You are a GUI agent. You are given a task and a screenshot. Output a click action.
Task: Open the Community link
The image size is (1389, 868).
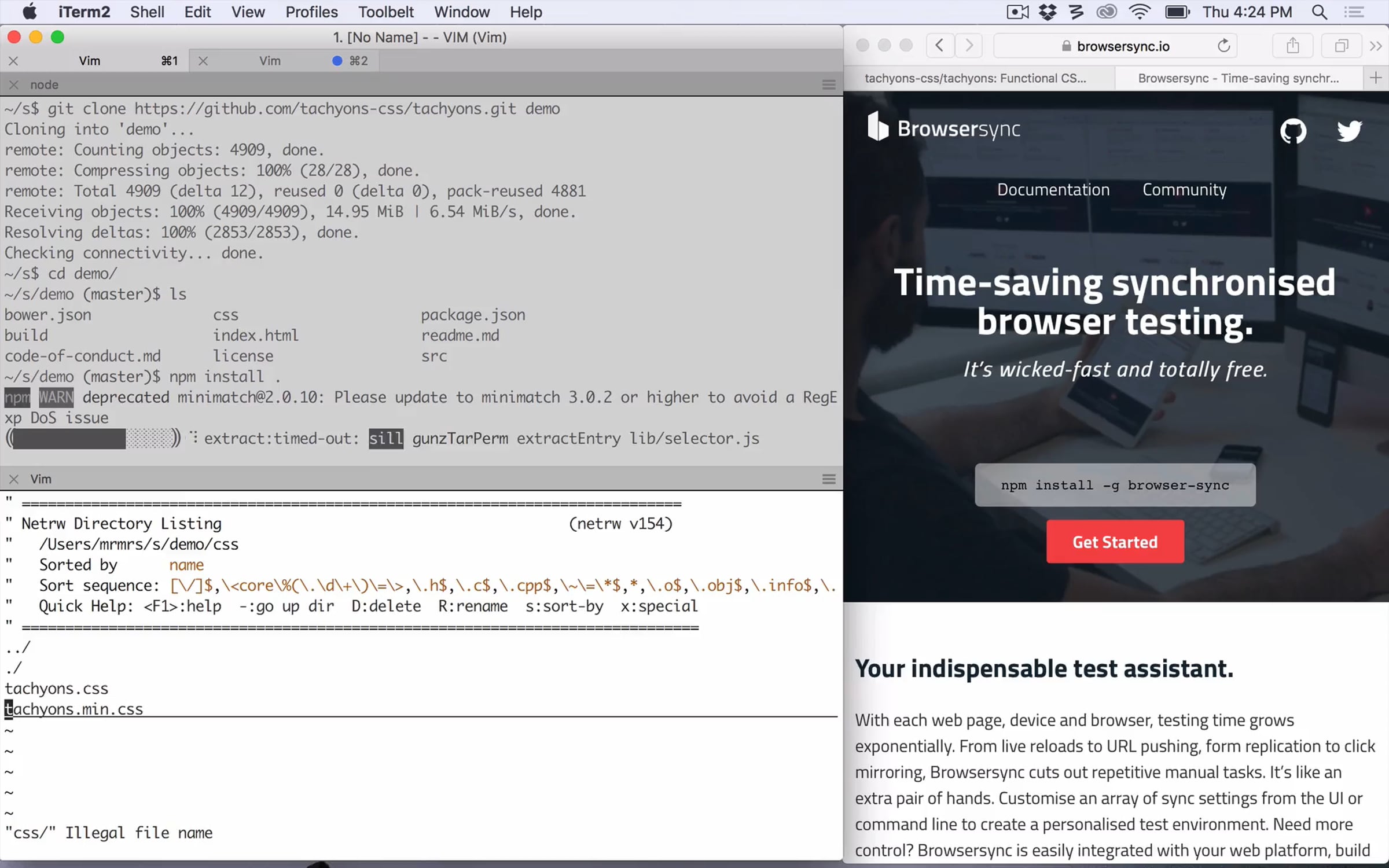1184,190
